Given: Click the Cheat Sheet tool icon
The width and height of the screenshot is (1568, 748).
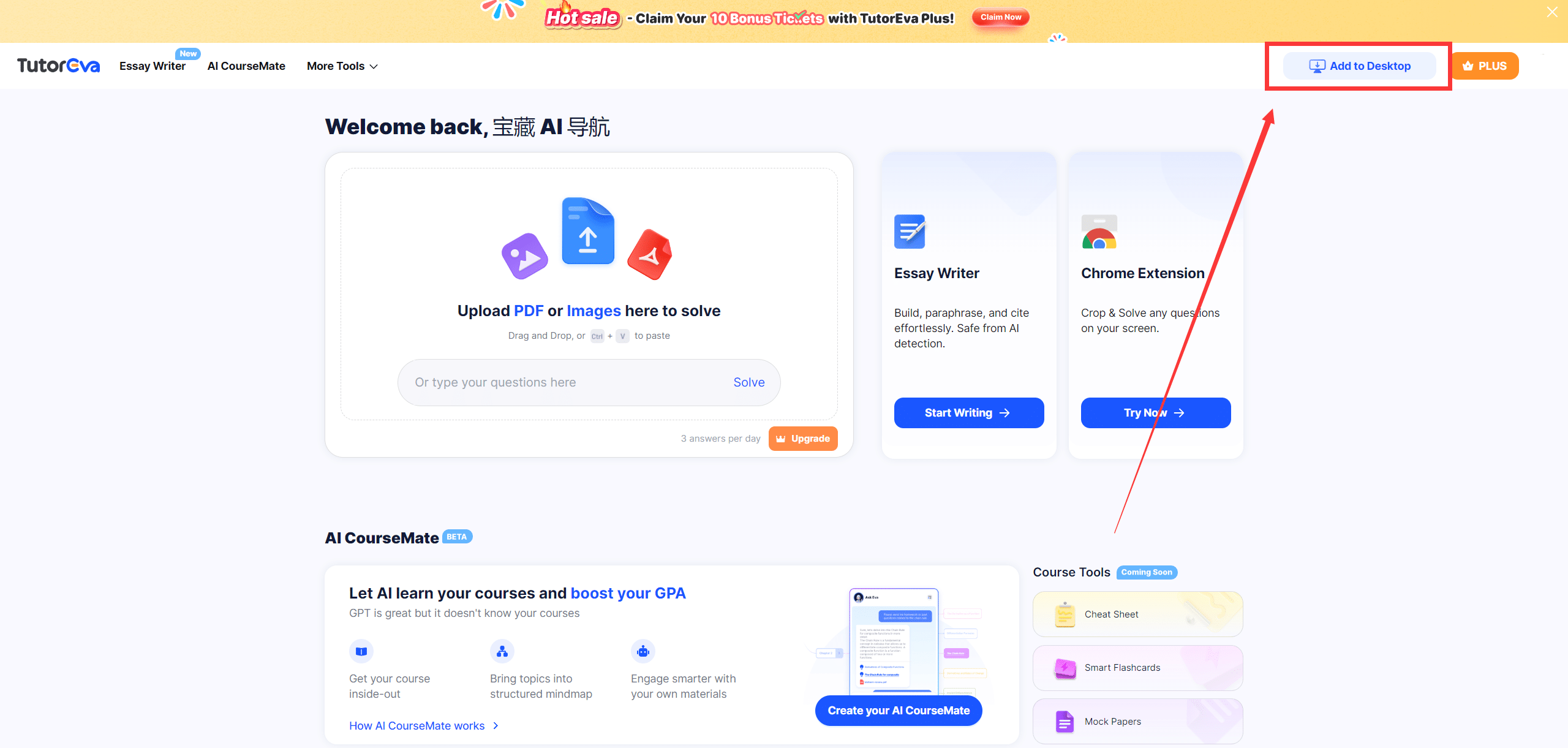Looking at the screenshot, I should pyautogui.click(x=1065, y=614).
